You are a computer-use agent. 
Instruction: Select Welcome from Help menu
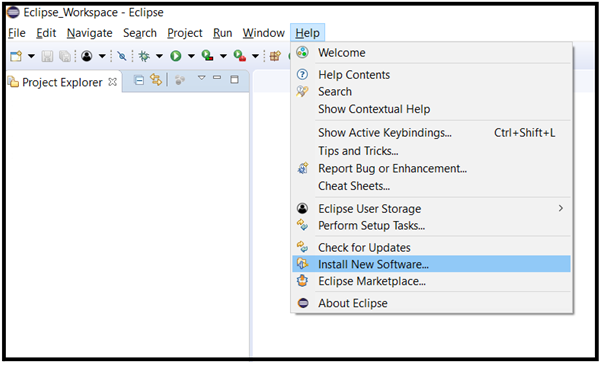pyautogui.click(x=431, y=53)
